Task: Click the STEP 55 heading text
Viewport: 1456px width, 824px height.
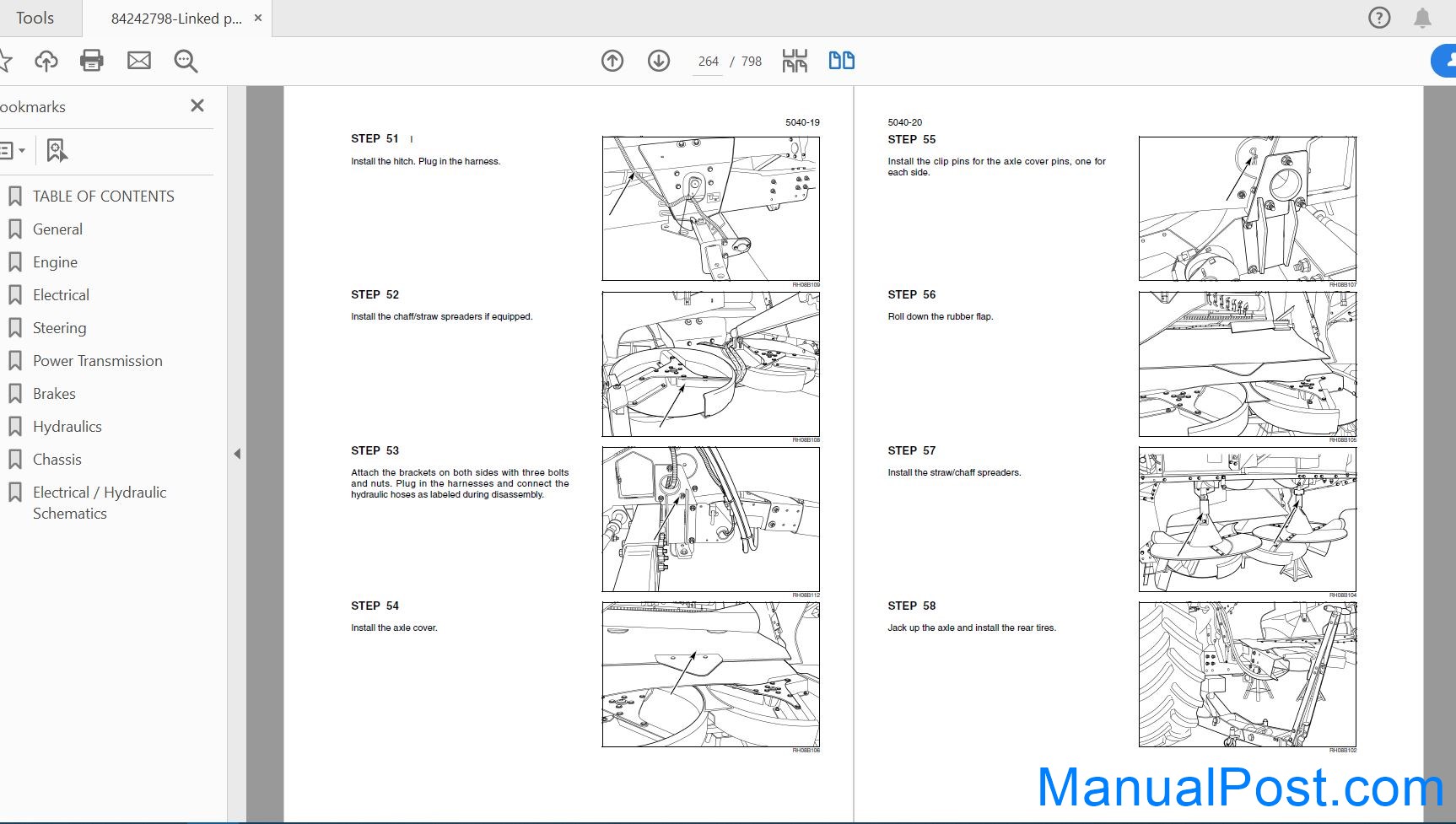Action: click(911, 139)
